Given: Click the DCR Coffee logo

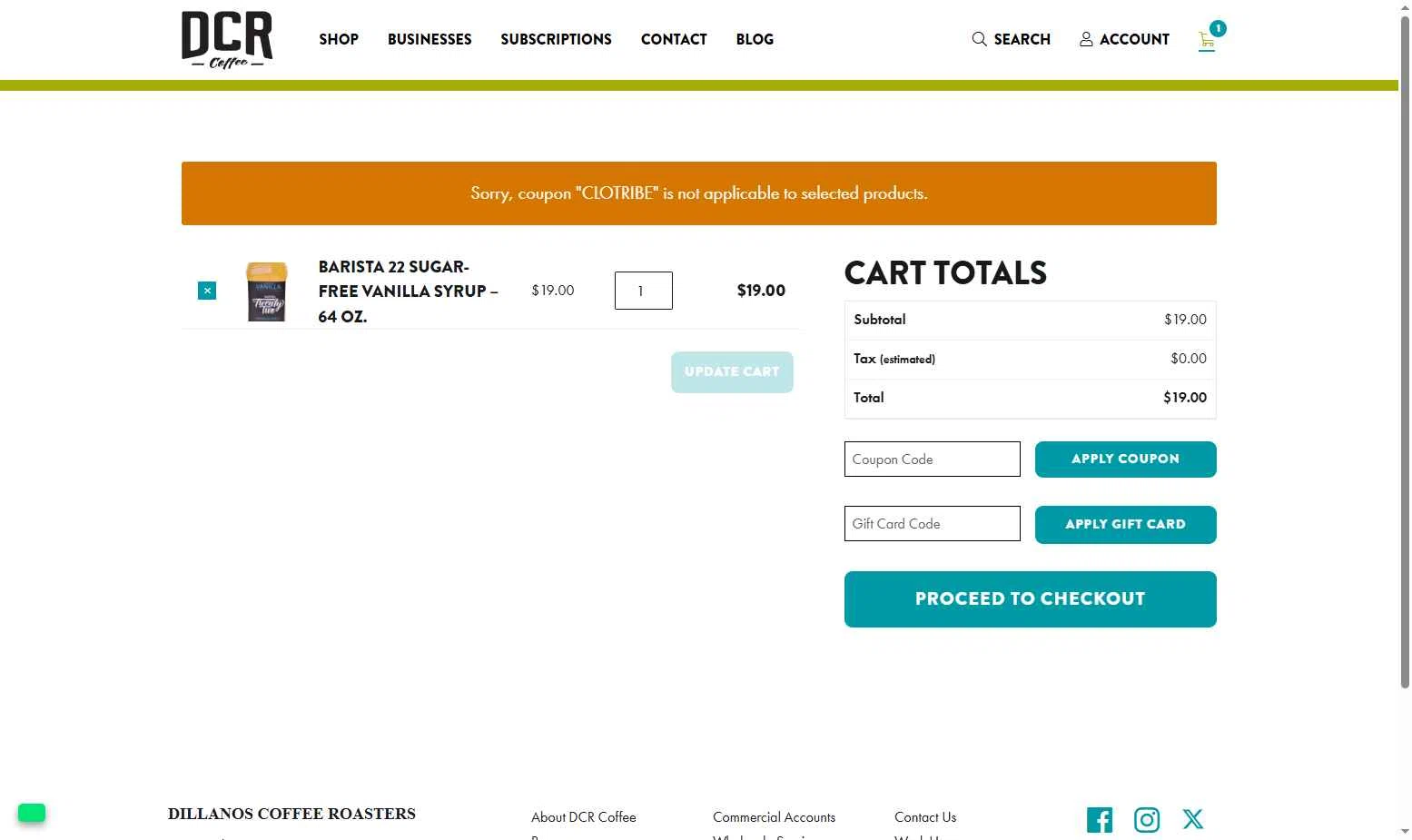Looking at the screenshot, I should click(227, 39).
